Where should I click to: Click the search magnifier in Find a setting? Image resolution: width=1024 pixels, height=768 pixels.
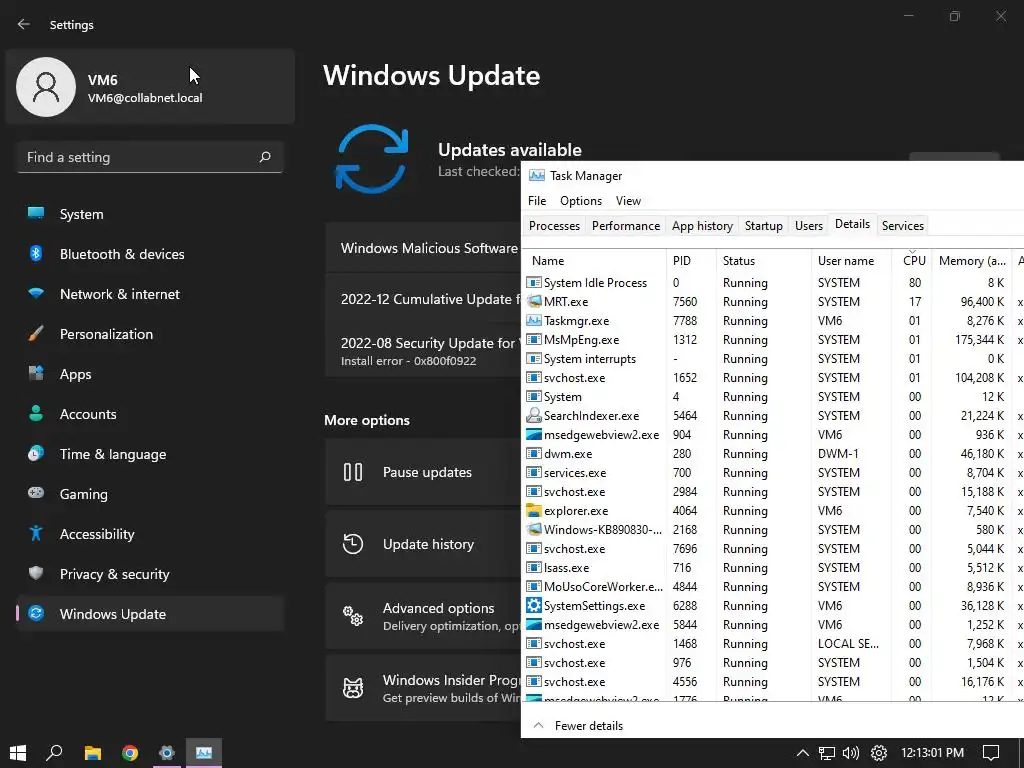point(264,157)
